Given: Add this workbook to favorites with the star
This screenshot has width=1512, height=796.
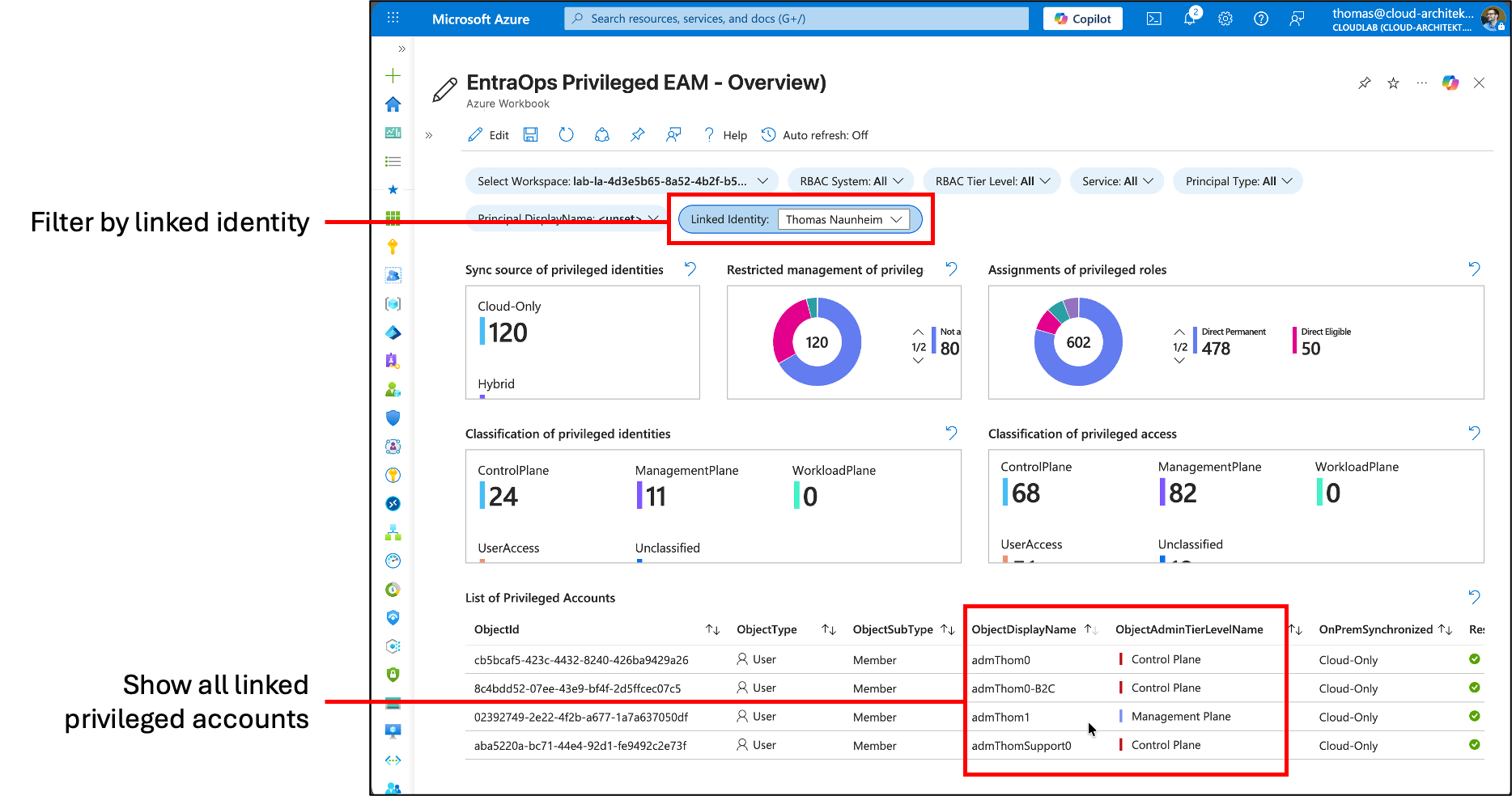Looking at the screenshot, I should coord(1393,83).
